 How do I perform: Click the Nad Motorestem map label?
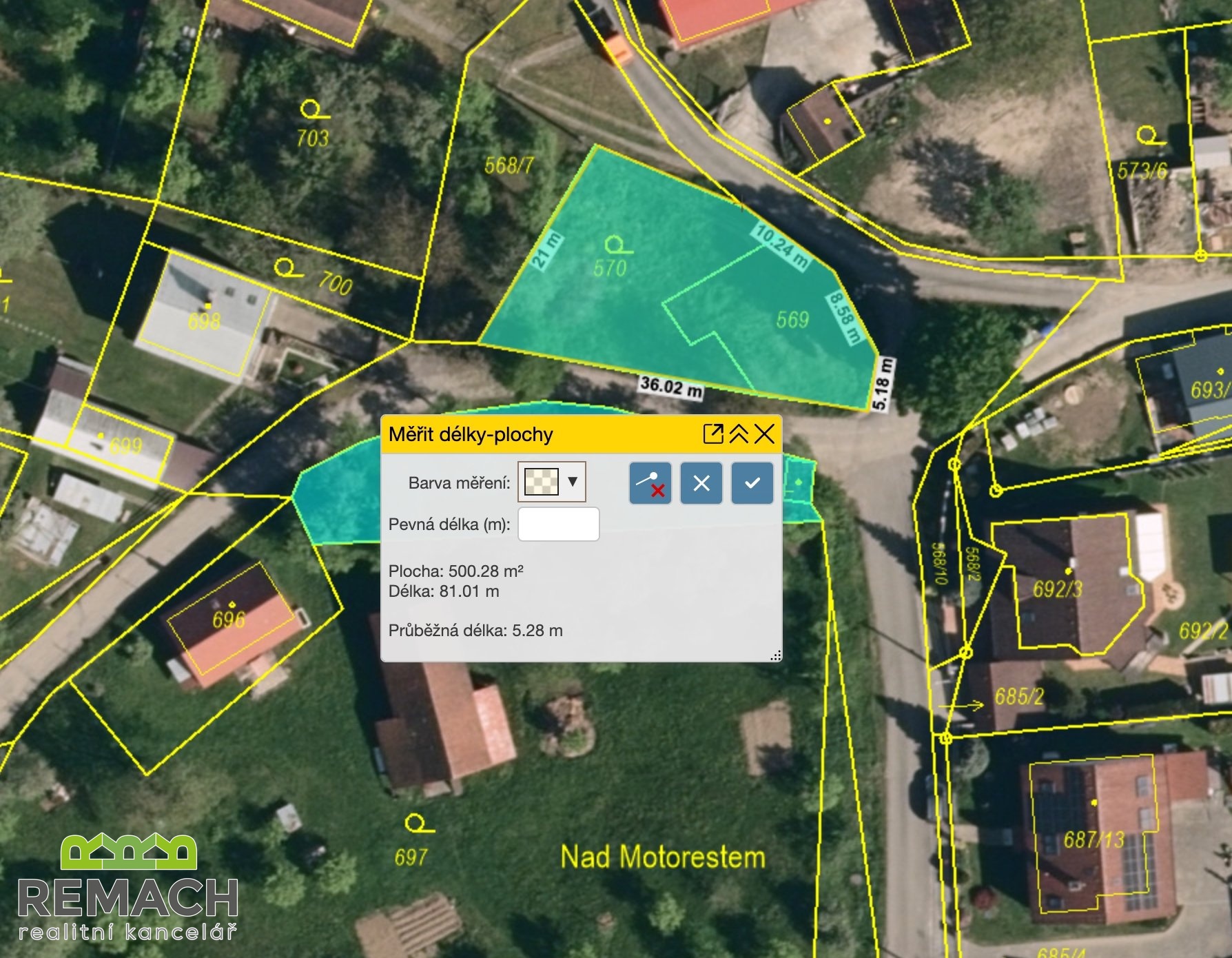[x=663, y=857]
